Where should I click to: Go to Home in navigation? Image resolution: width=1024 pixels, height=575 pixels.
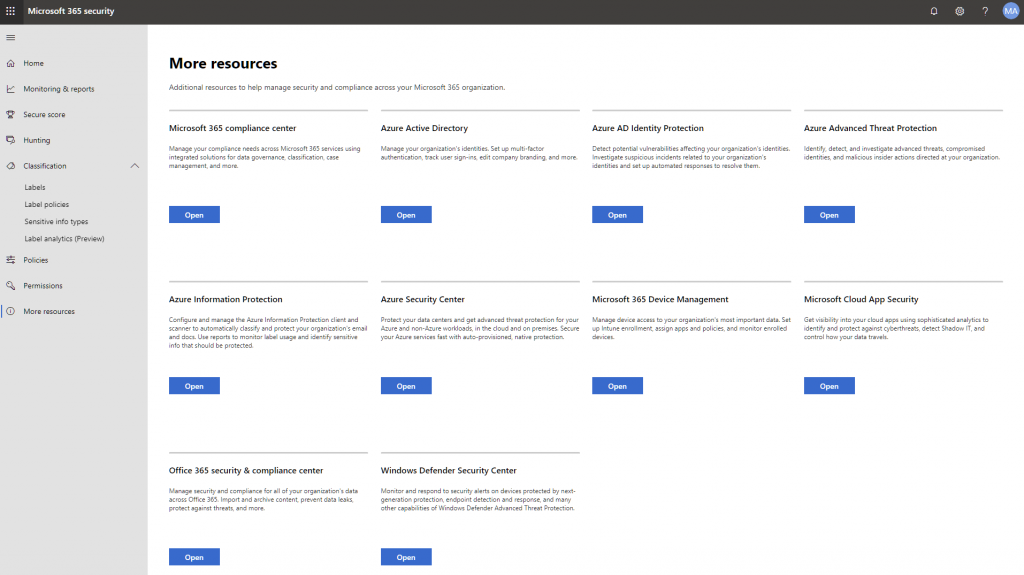(x=33, y=63)
